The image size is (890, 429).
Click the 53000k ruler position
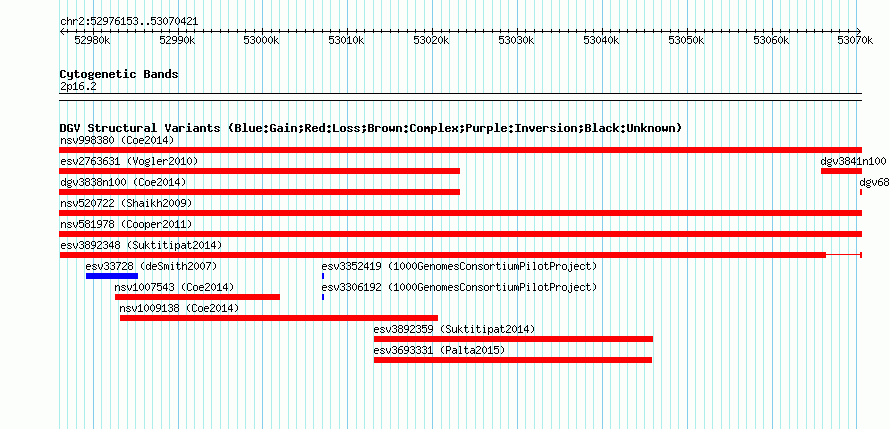pyautogui.click(x=263, y=40)
